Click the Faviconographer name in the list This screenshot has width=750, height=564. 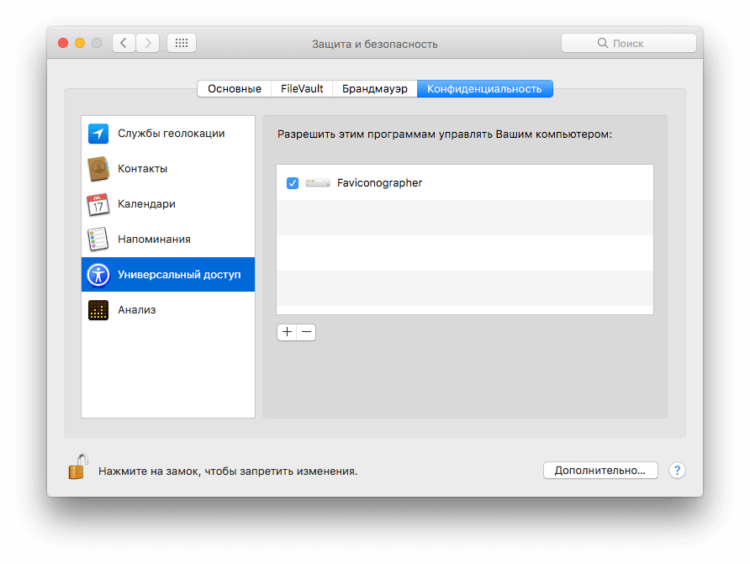pos(380,183)
